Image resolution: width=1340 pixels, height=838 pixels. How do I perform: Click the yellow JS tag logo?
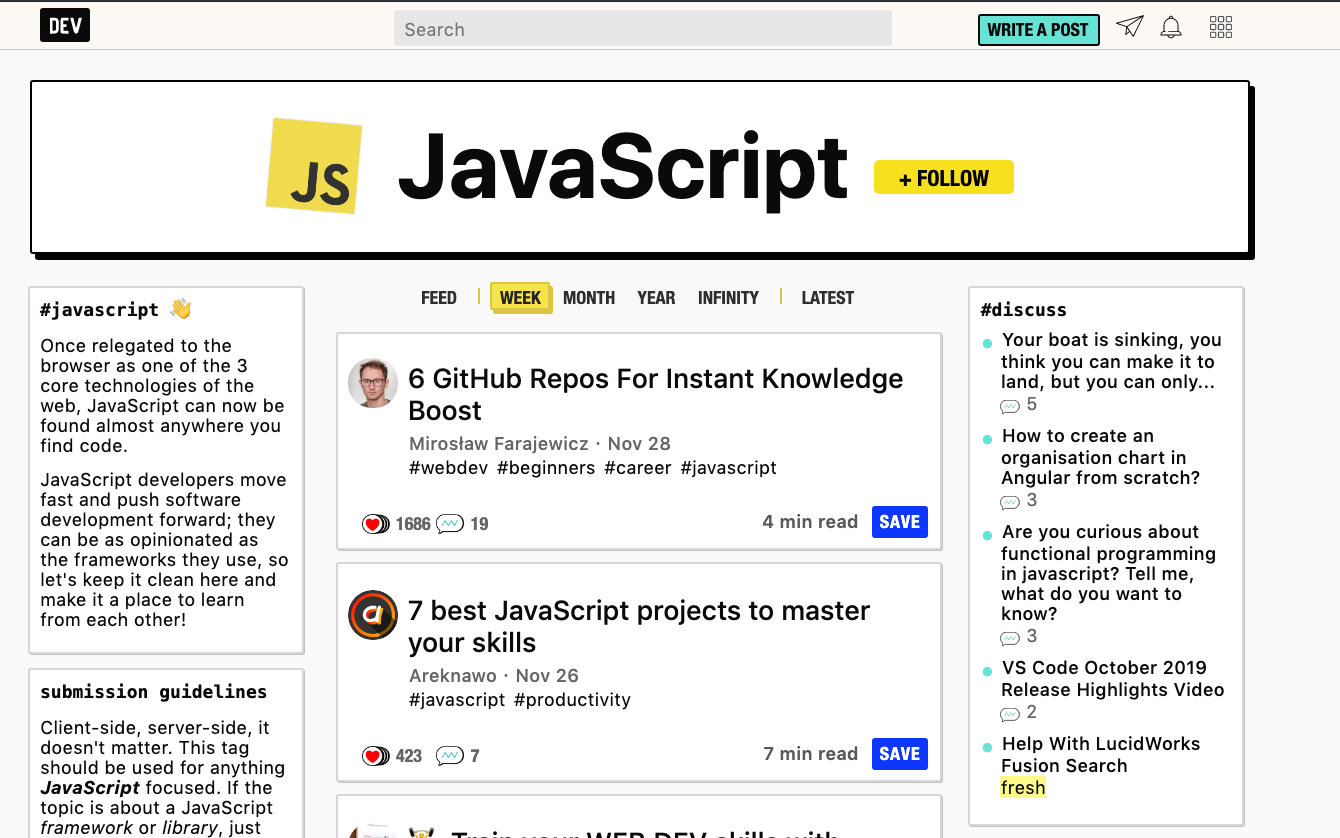(x=315, y=166)
